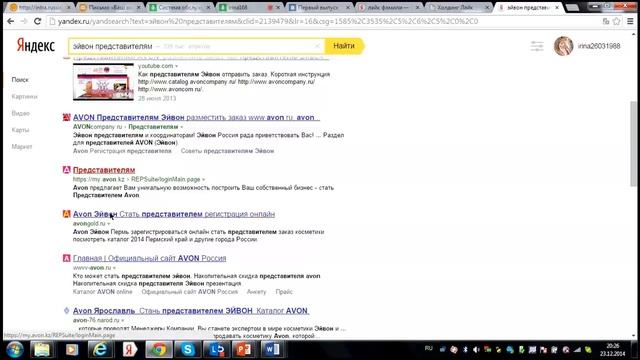
Task: Click the Bluetooth tray icon
Action: pyautogui.click(x=465, y=350)
